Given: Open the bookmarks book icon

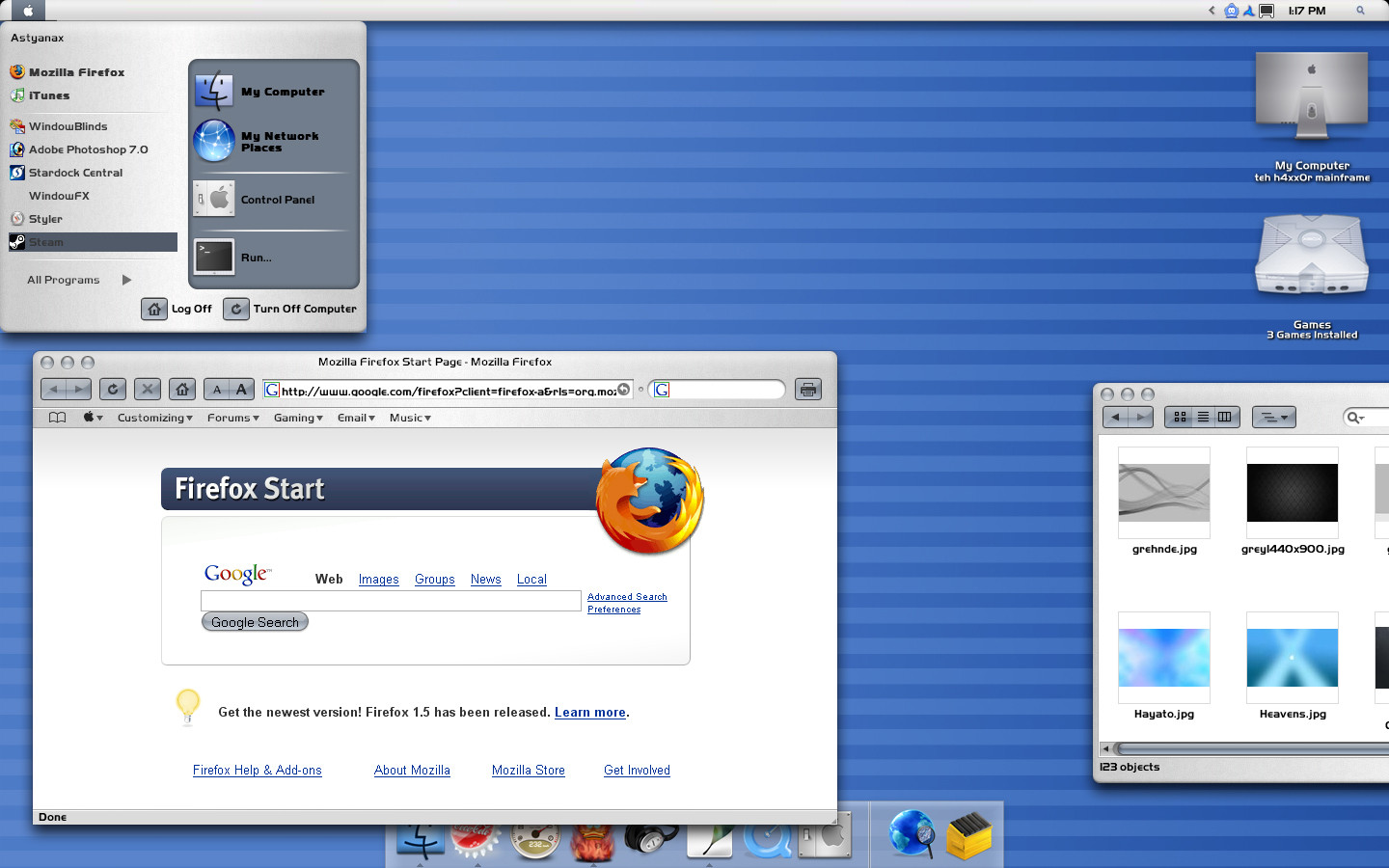Looking at the screenshot, I should [x=58, y=418].
